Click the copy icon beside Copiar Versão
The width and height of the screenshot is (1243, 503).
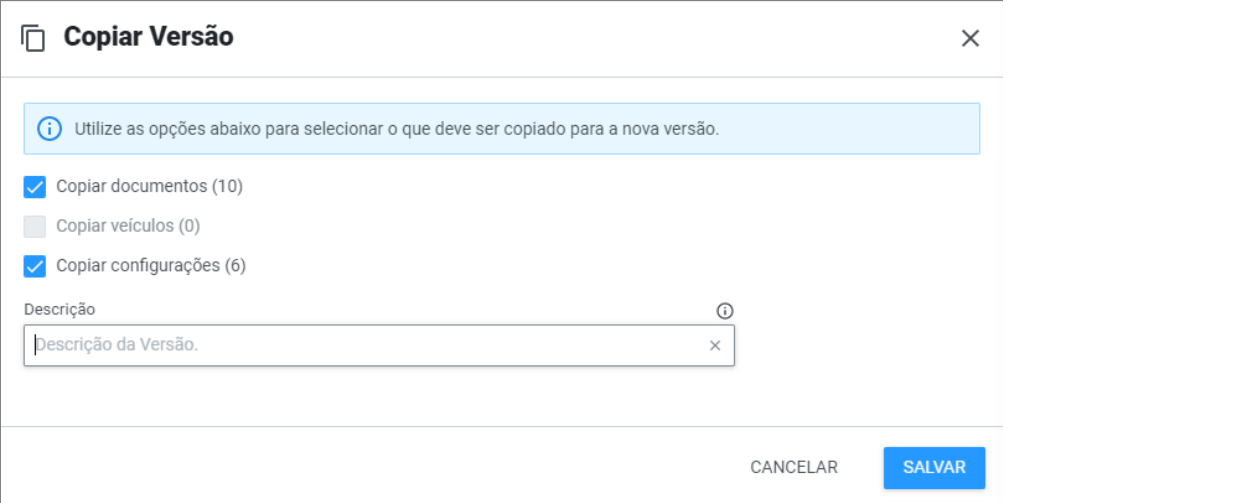click(34, 39)
